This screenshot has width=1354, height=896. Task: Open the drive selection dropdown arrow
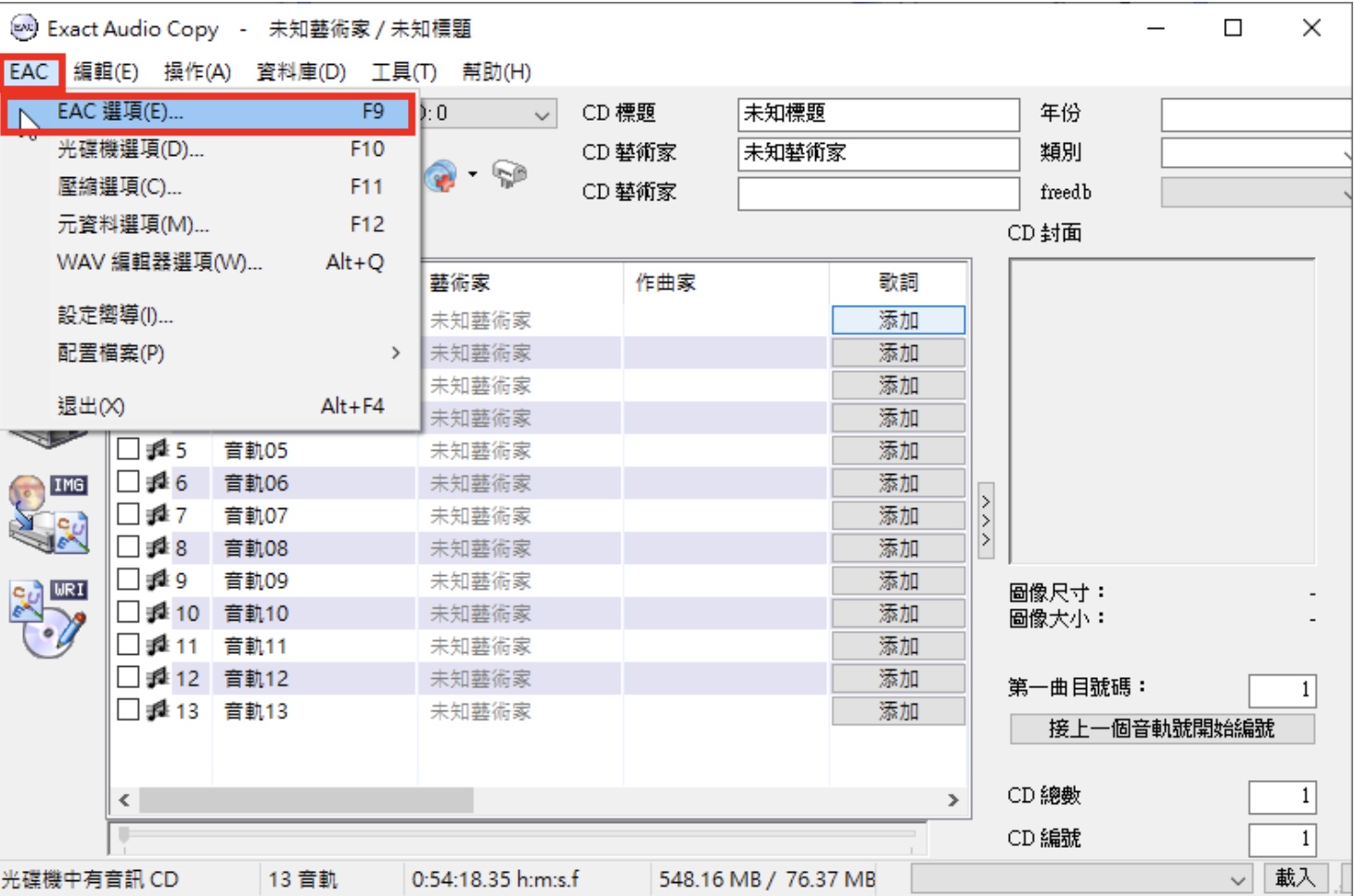pyautogui.click(x=542, y=115)
